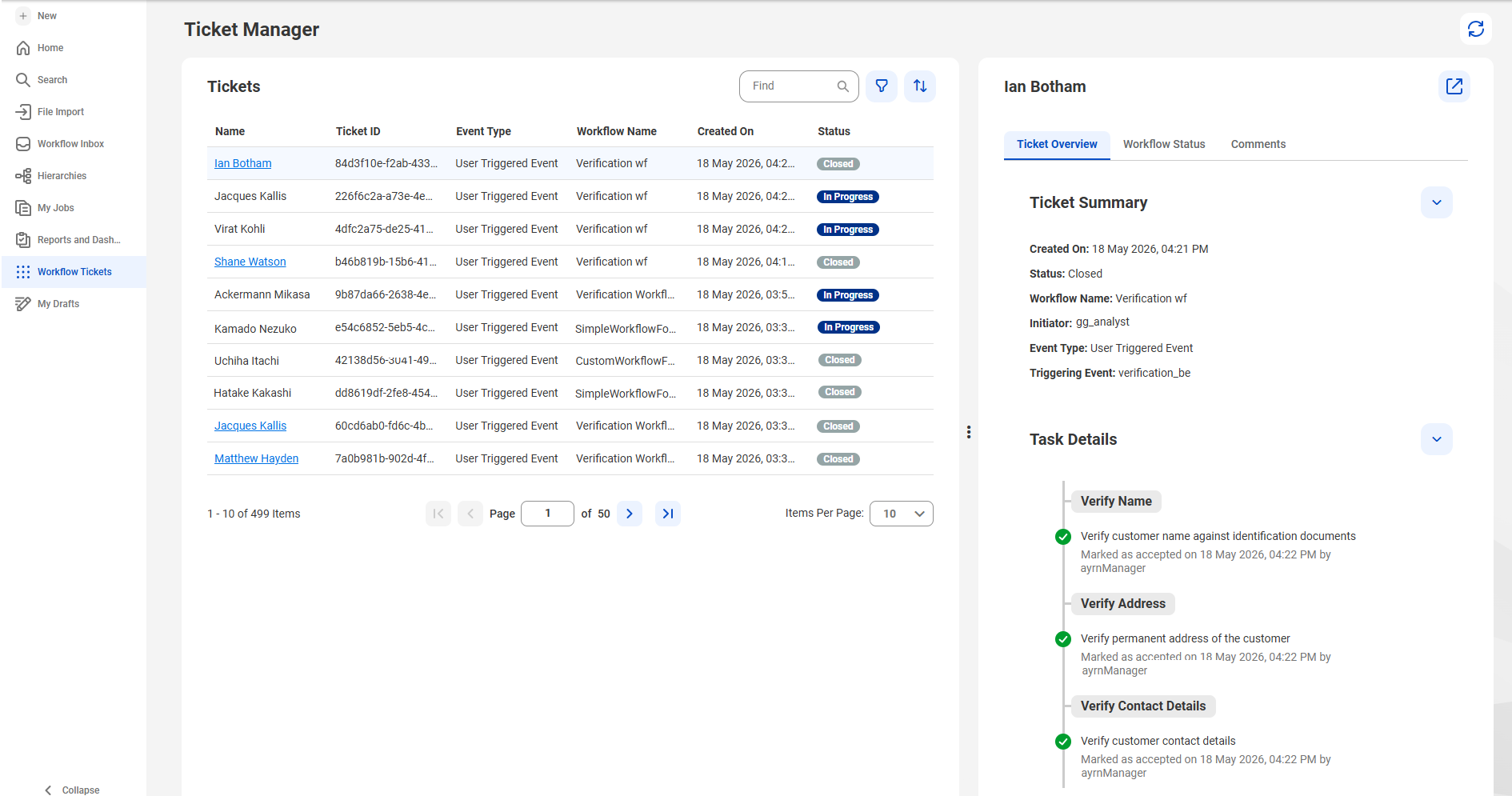Image resolution: width=1512 pixels, height=796 pixels.
Task: Click the previous page button
Action: (x=470, y=514)
